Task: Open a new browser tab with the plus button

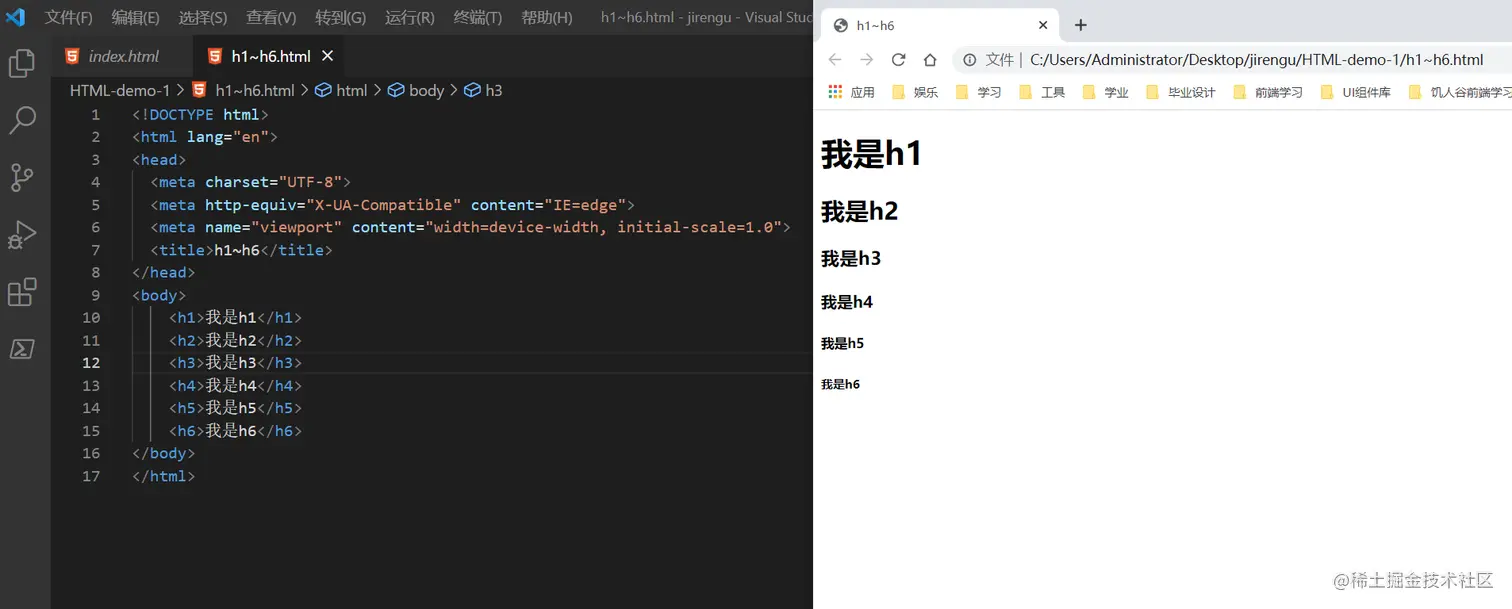Action: click(x=1080, y=25)
